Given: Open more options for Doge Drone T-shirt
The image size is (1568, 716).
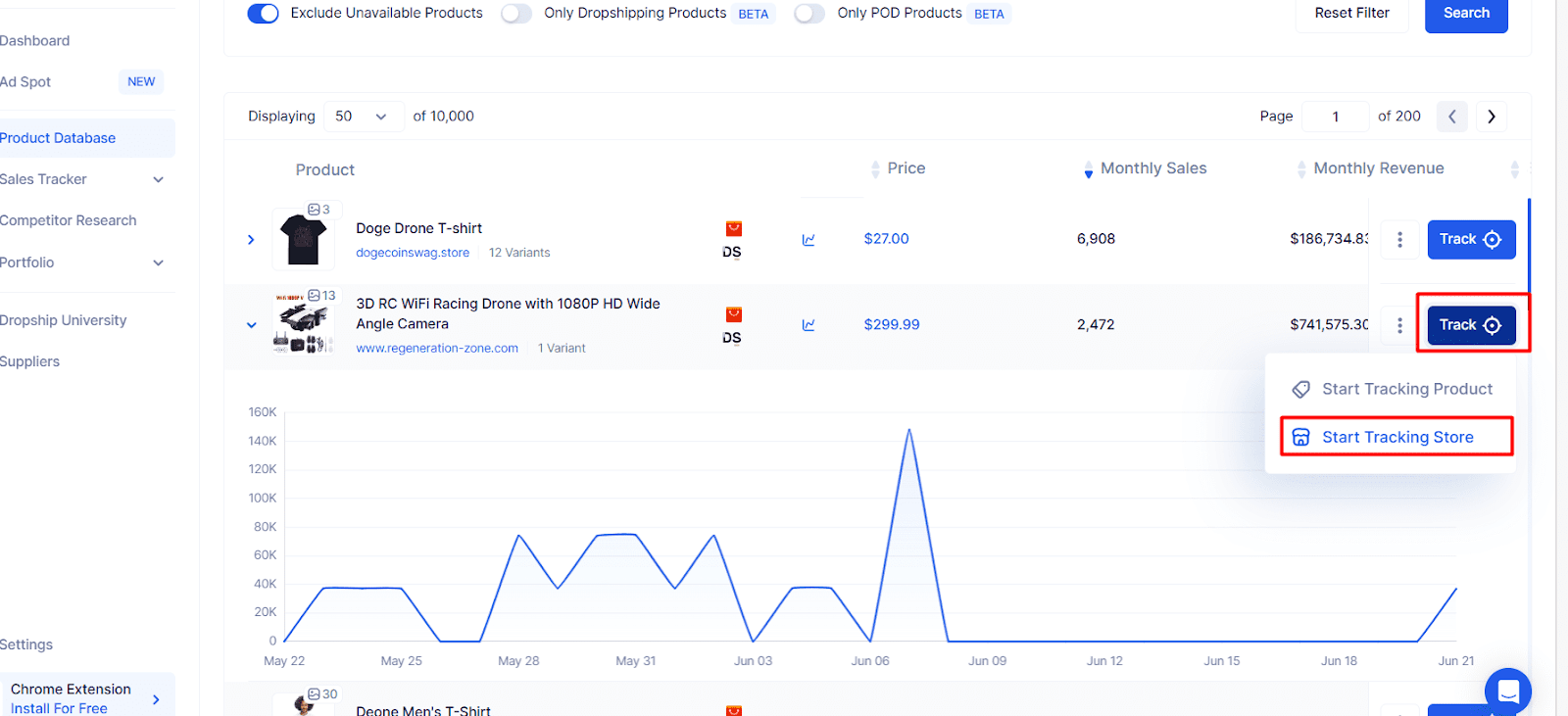Looking at the screenshot, I should click(x=1399, y=240).
